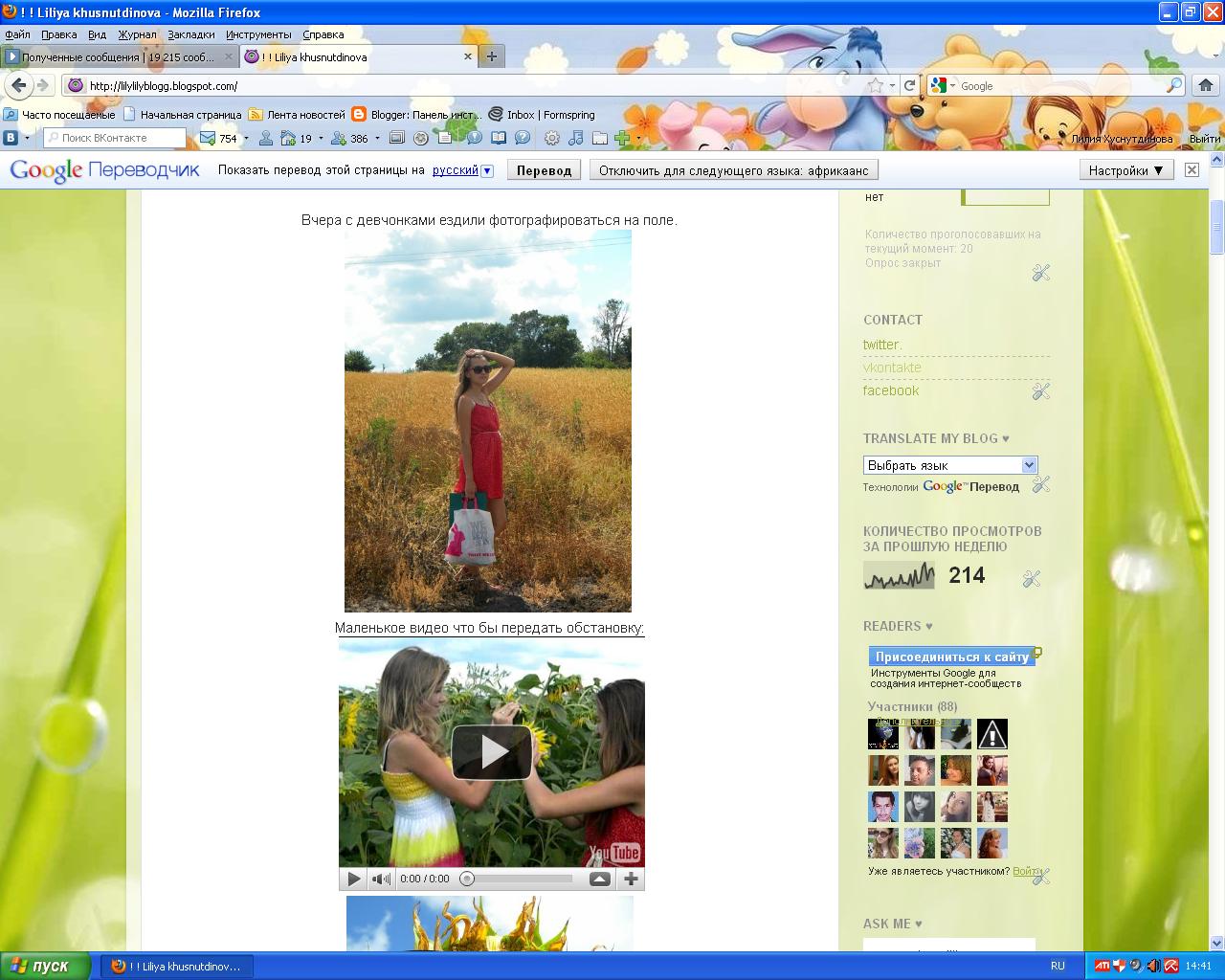This screenshot has width=1225, height=980.
Task: Open the Правка menu
Action: point(59,34)
